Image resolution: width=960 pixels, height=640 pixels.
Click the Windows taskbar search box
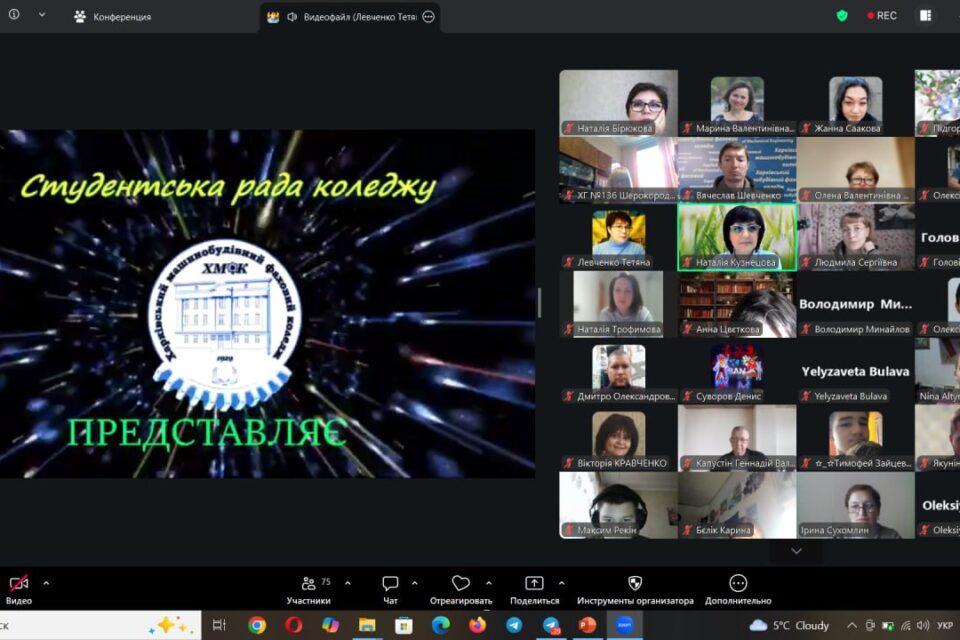tap(100, 625)
